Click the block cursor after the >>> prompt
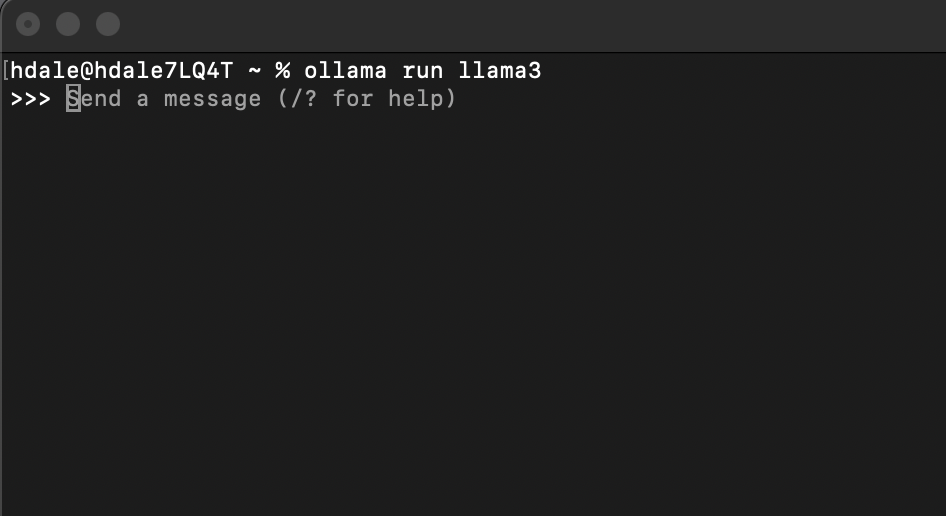Image resolution: width=946 pixels, height=516 pixels. pyautogui.click(x=74, y=98)
